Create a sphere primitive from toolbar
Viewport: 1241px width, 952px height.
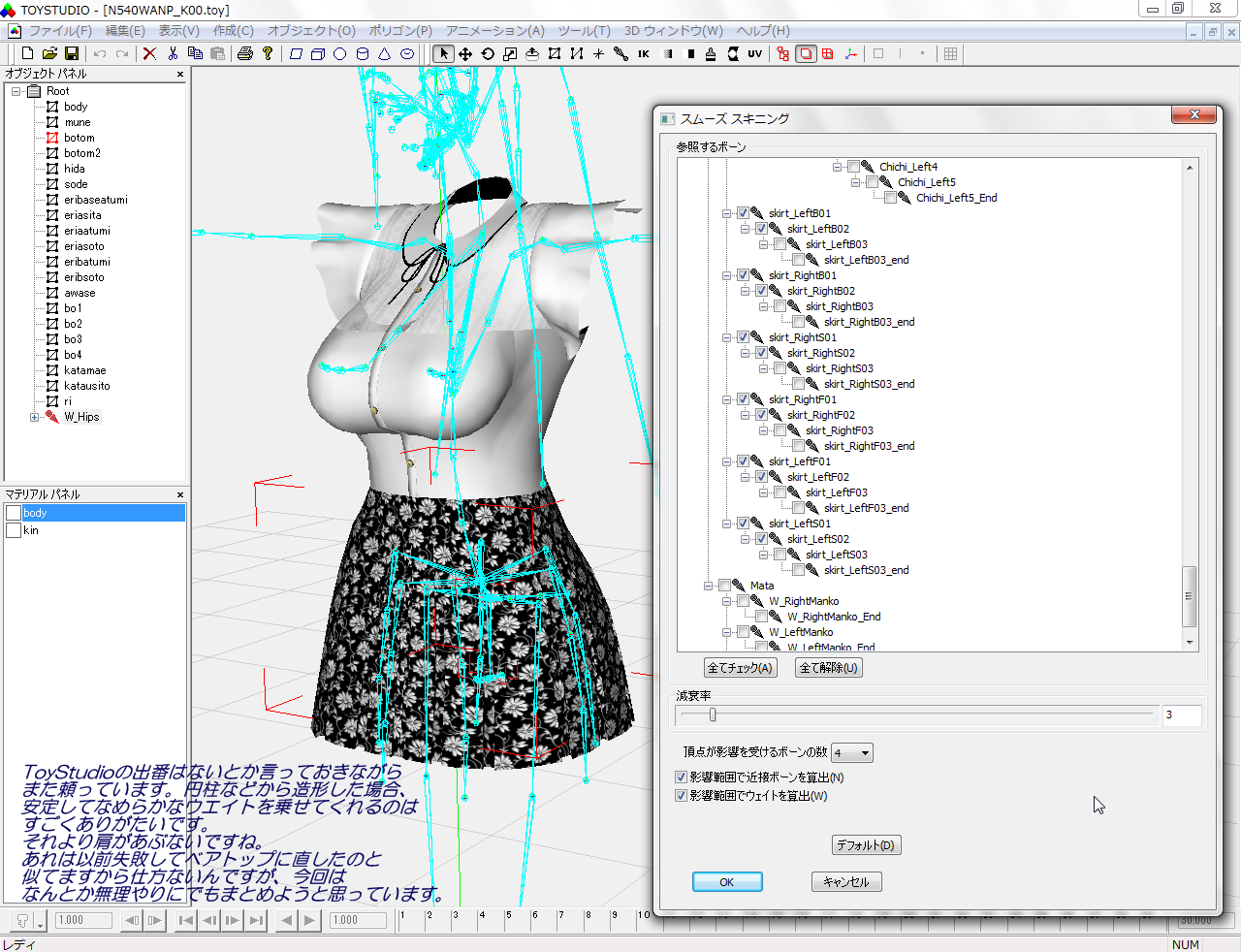(339, 54)
